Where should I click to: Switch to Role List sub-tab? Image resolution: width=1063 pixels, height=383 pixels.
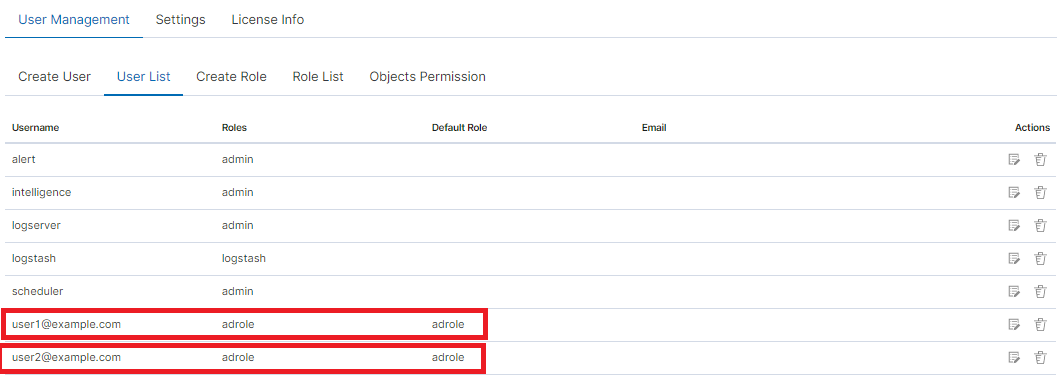tap(318, 77)
